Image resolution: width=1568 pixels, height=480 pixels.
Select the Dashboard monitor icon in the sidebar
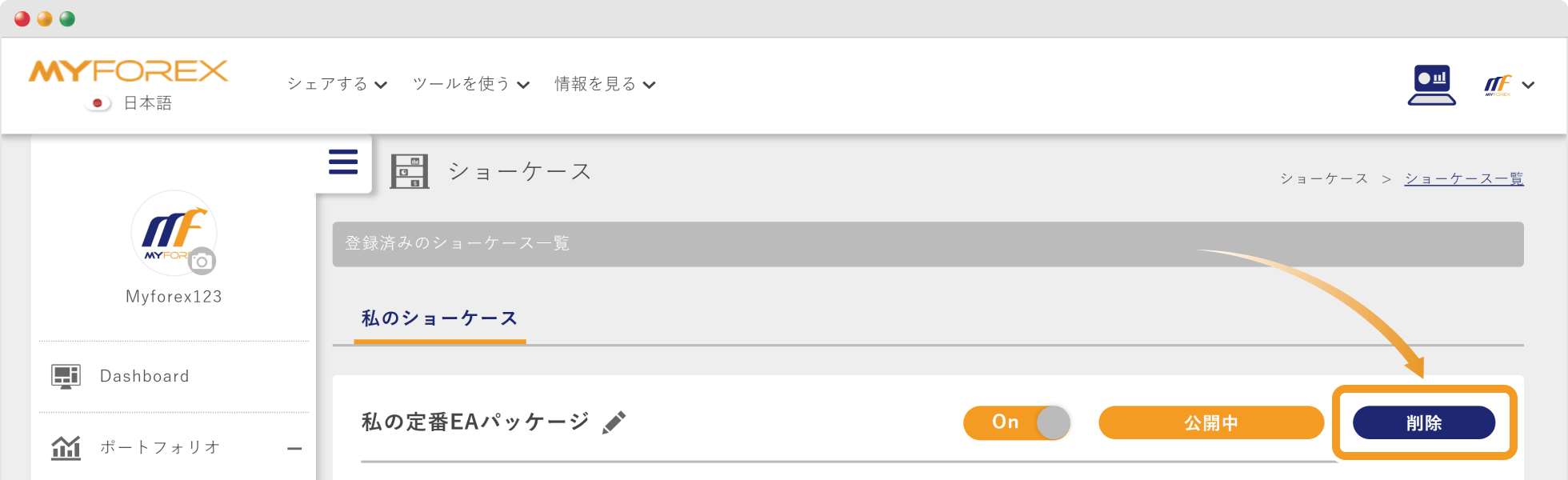pyautogui.click(x=66, y=375)
